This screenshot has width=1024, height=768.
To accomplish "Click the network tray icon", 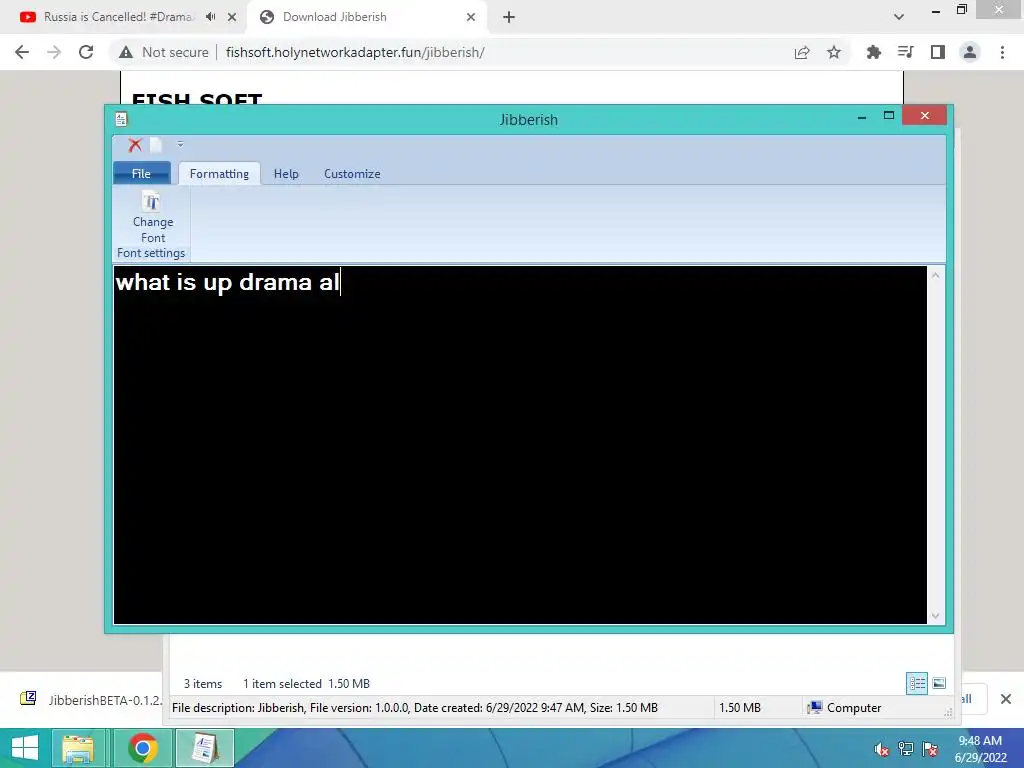I will click(906, 749).
